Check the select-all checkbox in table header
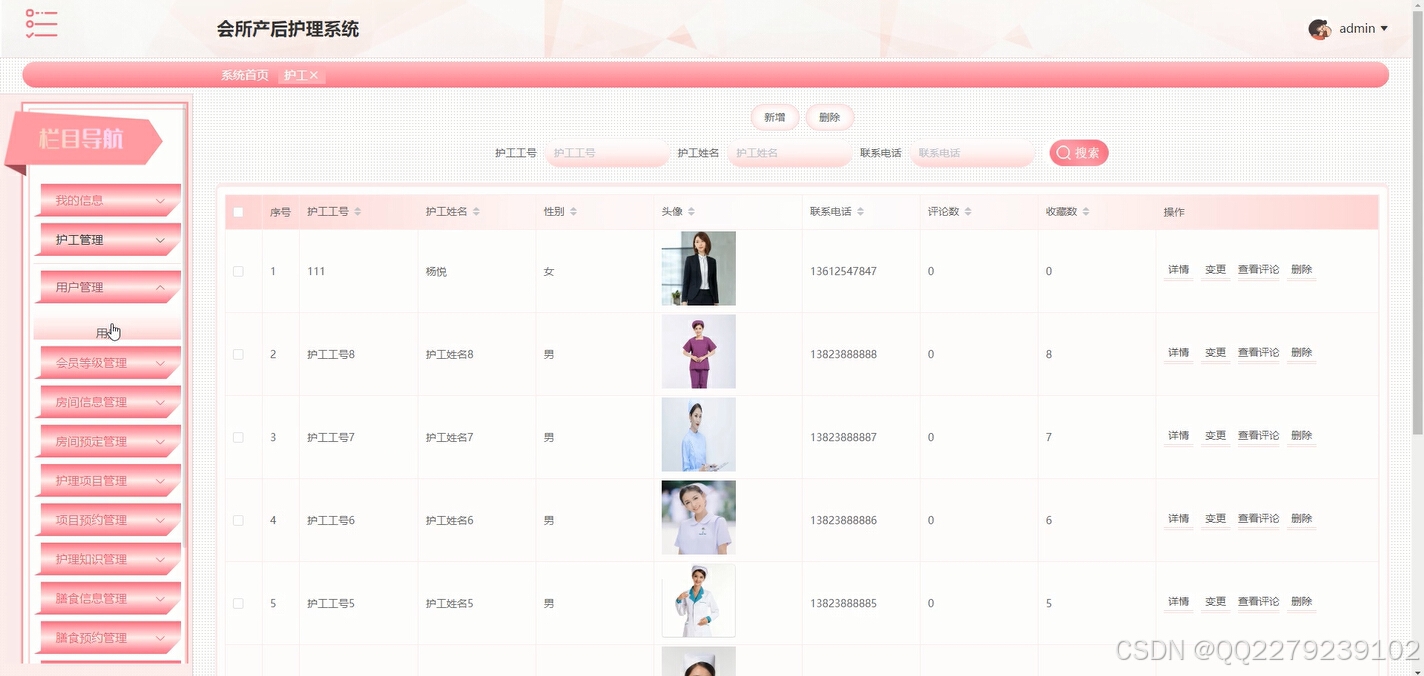The width and height of the screenshot is (1424, 676). pos(237,211)
